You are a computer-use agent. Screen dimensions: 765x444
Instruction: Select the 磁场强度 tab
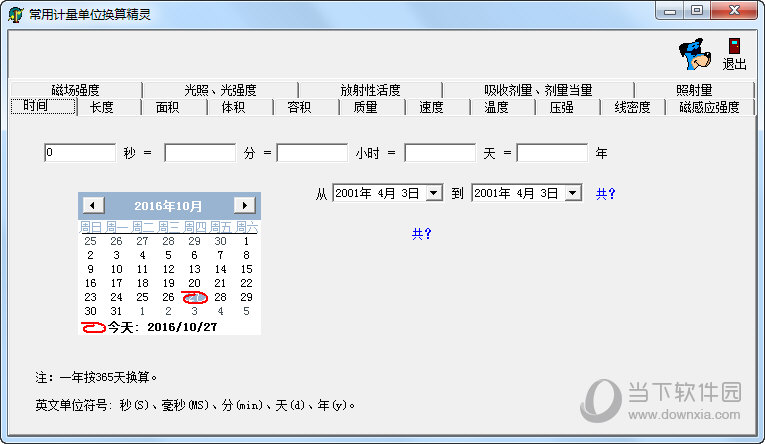click(76, 90)
